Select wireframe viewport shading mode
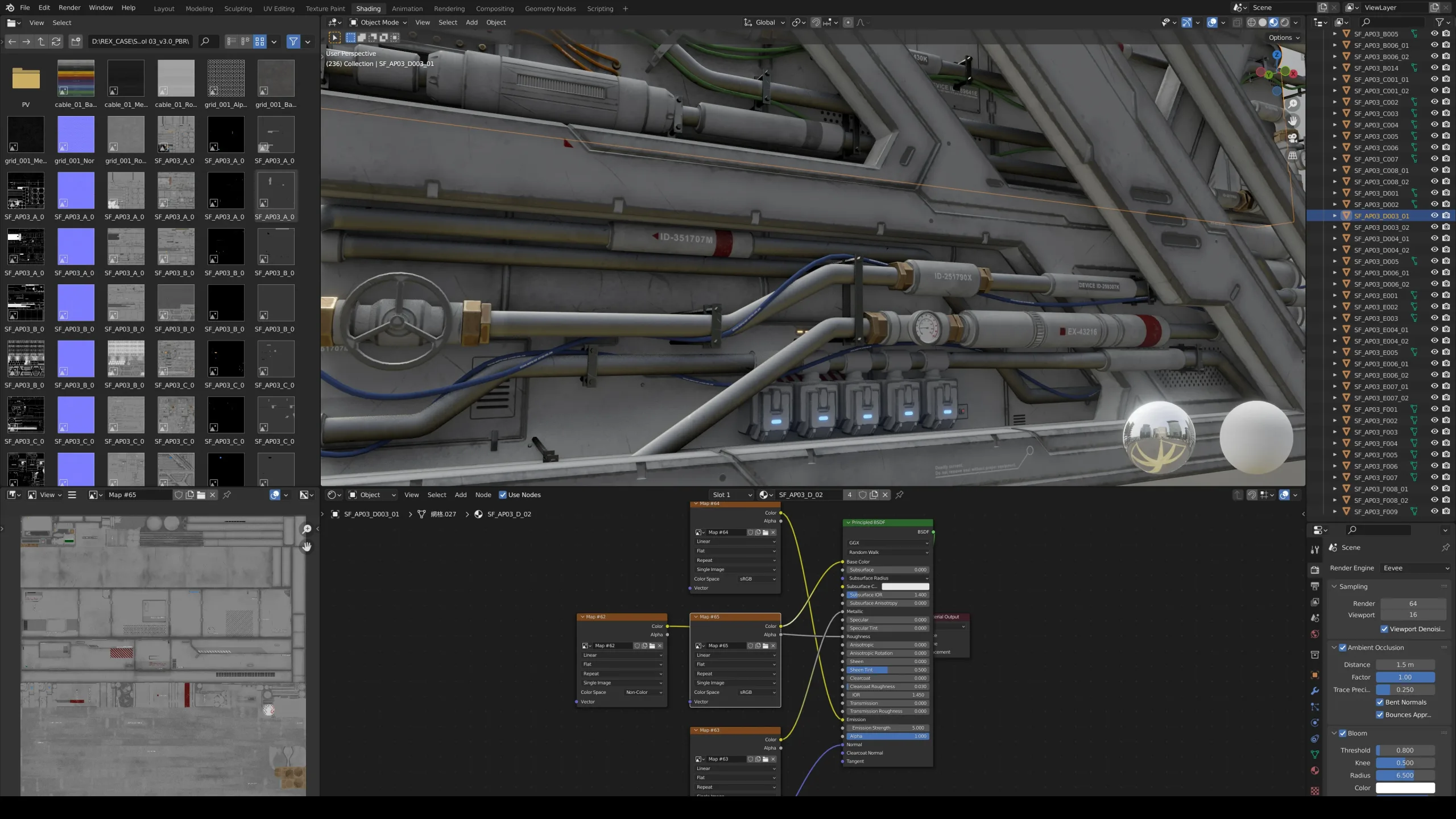The width and height of the screenshot is (1456, 819). [x=1251, y=23]
